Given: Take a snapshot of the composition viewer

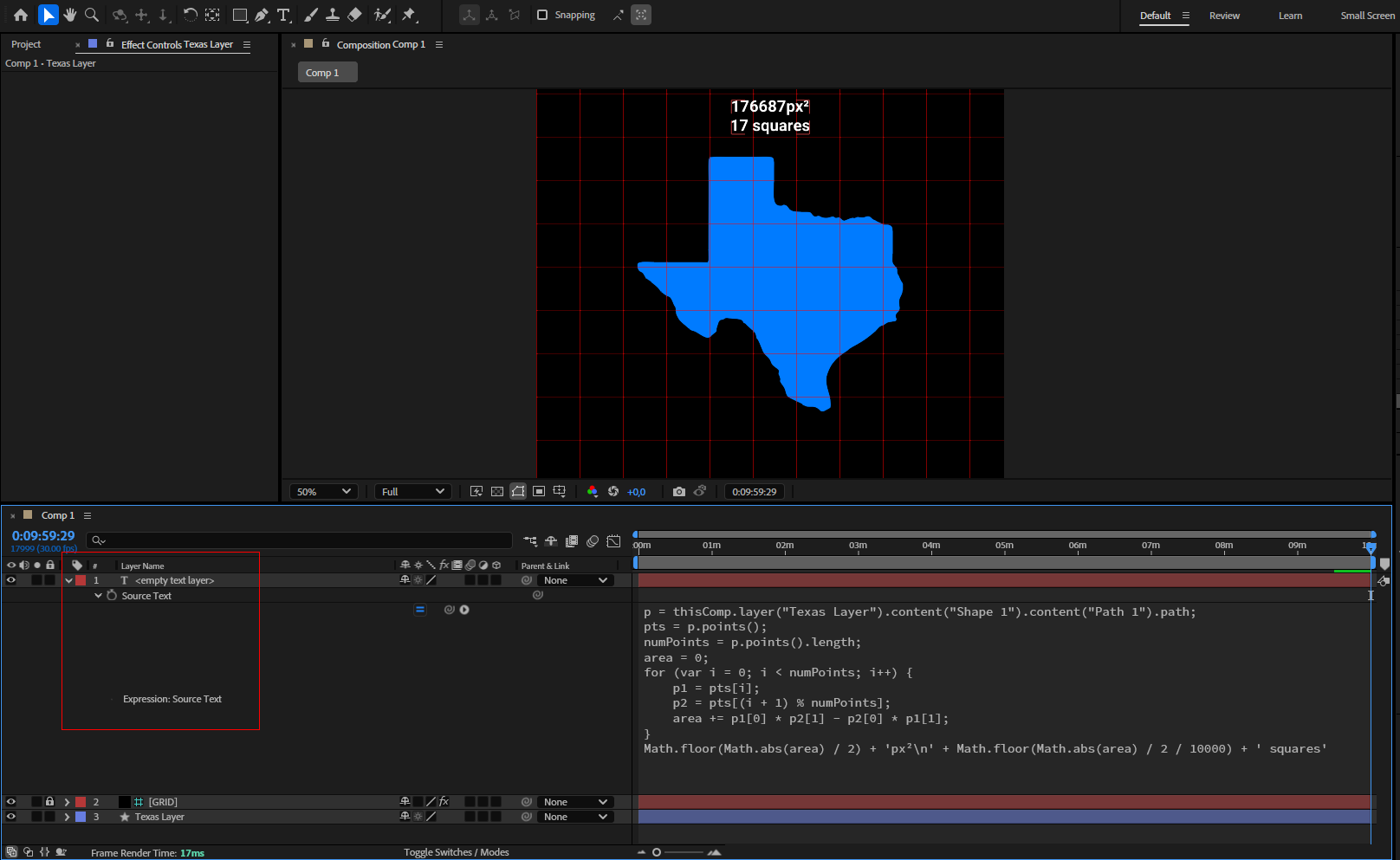Looking at the screenshot, I should point(679,491).
